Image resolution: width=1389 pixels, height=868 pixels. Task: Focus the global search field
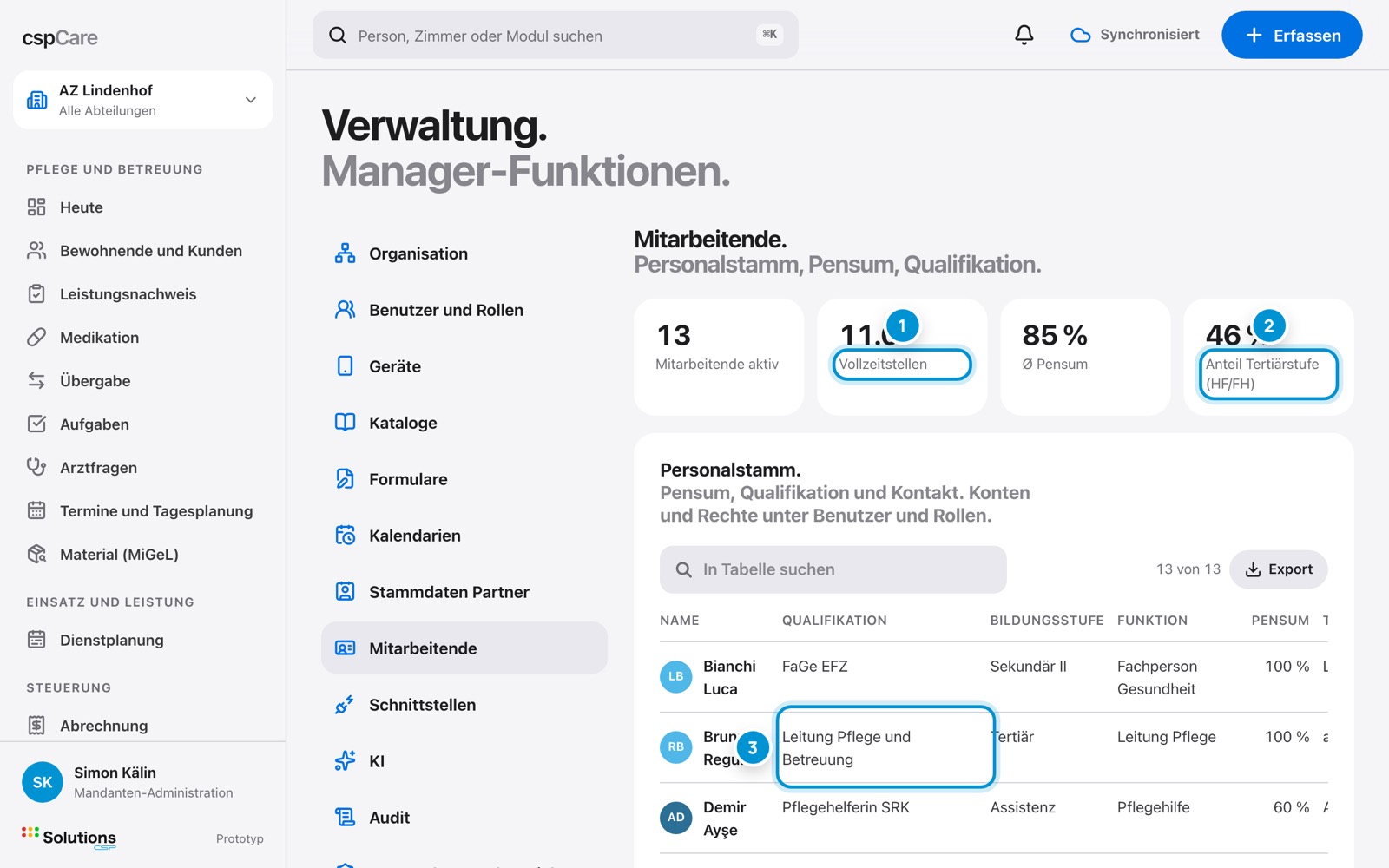pyautogui.click(x=556, y=35)
